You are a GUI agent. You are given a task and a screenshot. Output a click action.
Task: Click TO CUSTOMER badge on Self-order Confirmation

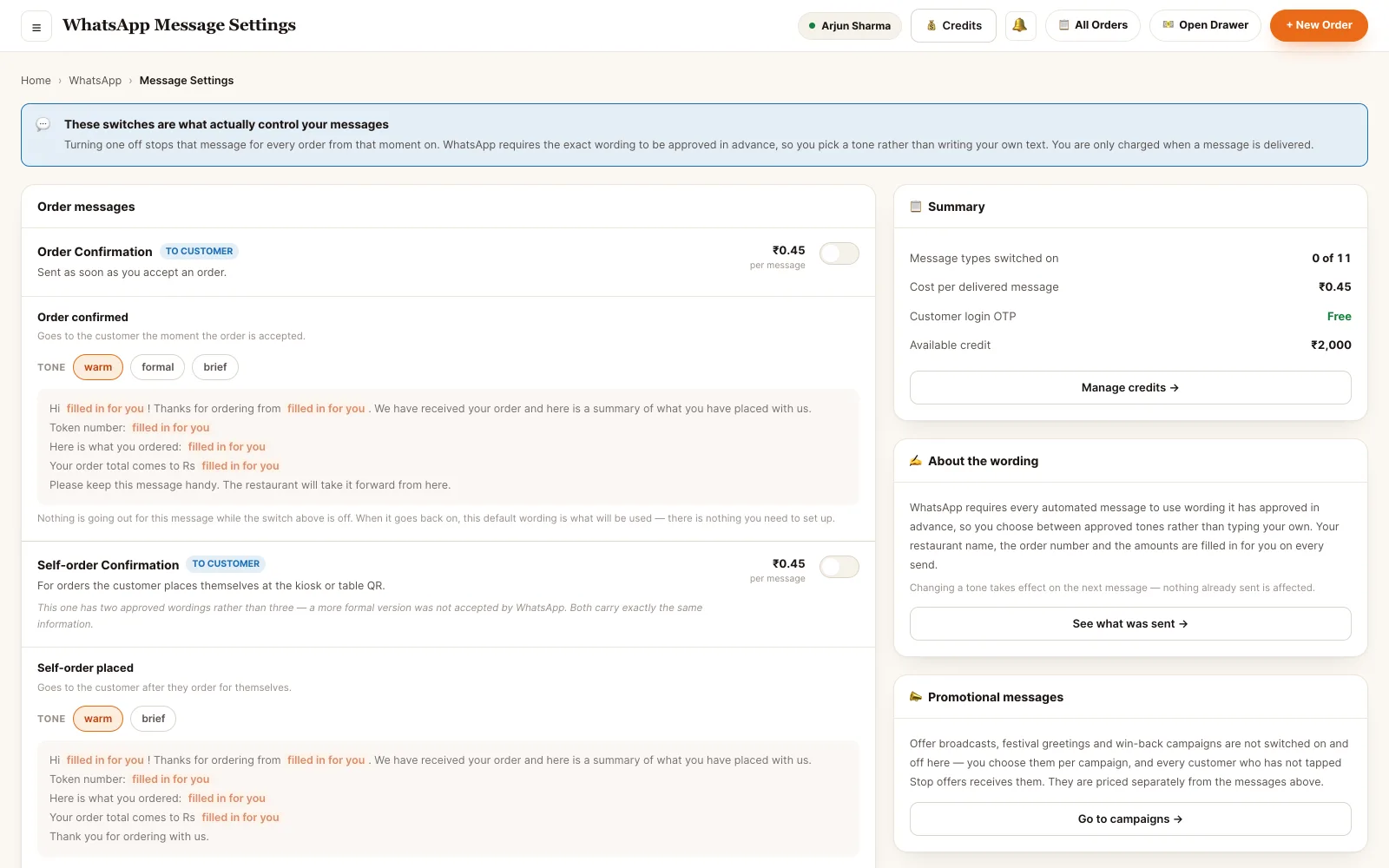click(x=226, y=564)
